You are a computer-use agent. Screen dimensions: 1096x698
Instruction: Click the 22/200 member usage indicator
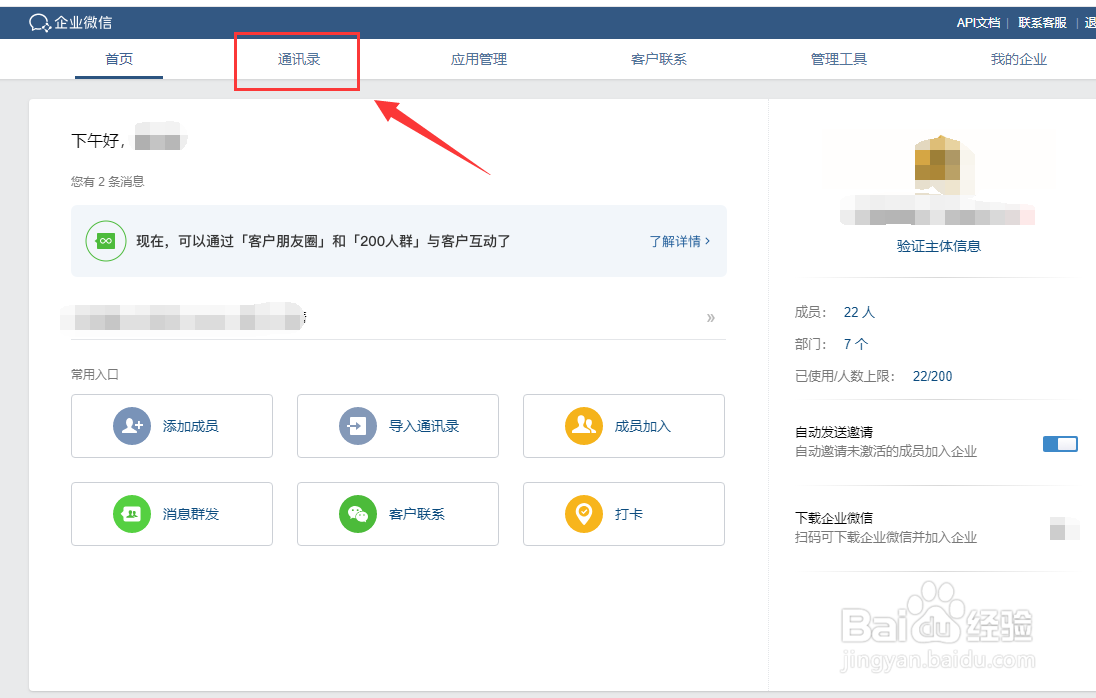[x=931, y=376]
